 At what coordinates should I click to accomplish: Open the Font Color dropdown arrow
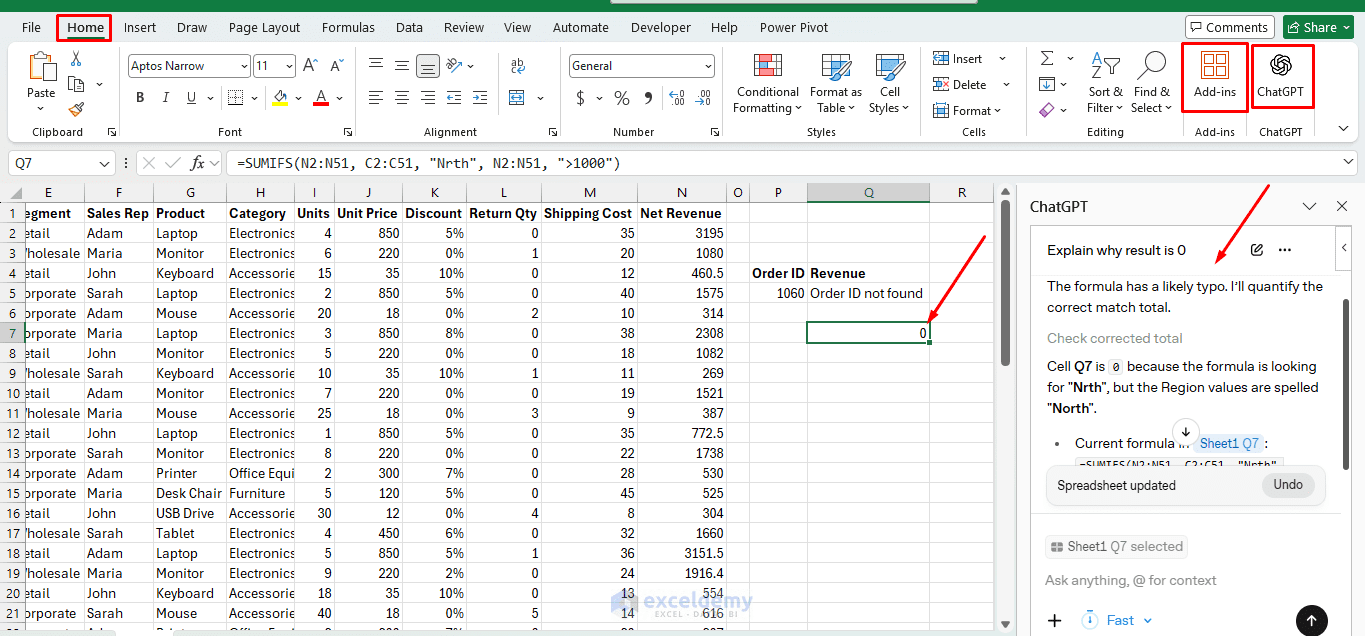click(x=339, y=98)
